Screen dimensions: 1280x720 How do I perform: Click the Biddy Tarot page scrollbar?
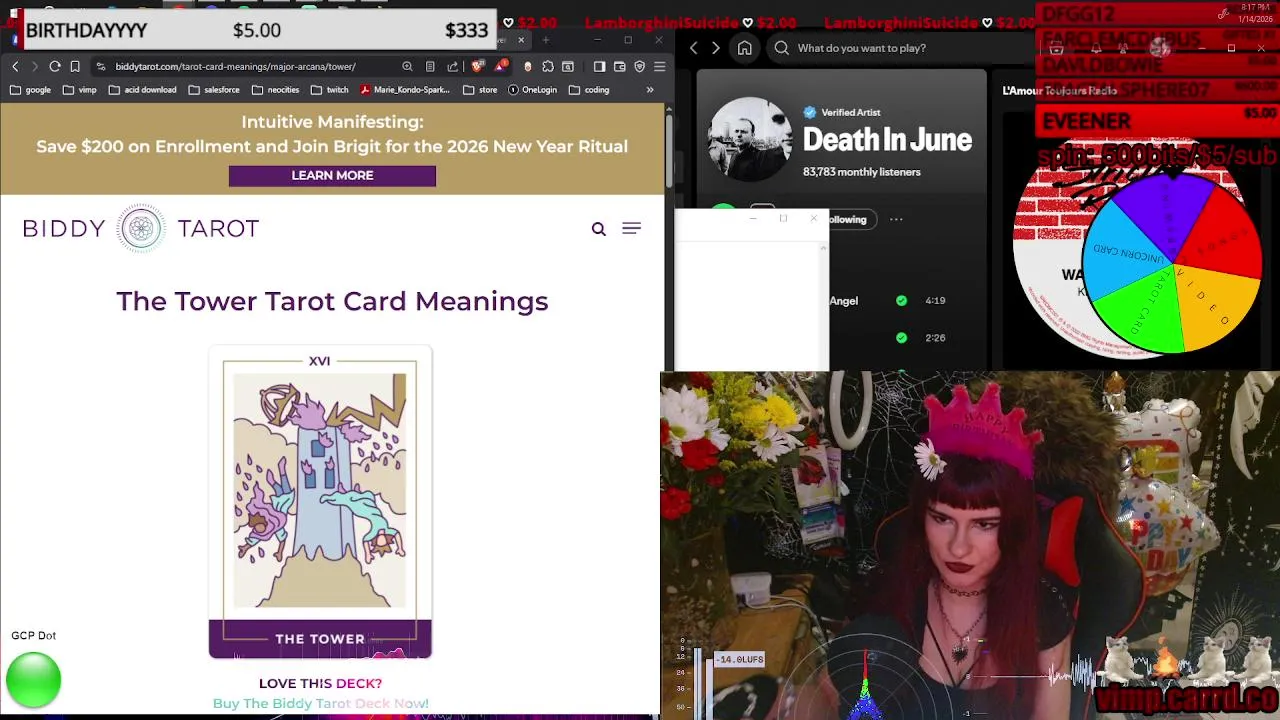click(x=668, y=150)
